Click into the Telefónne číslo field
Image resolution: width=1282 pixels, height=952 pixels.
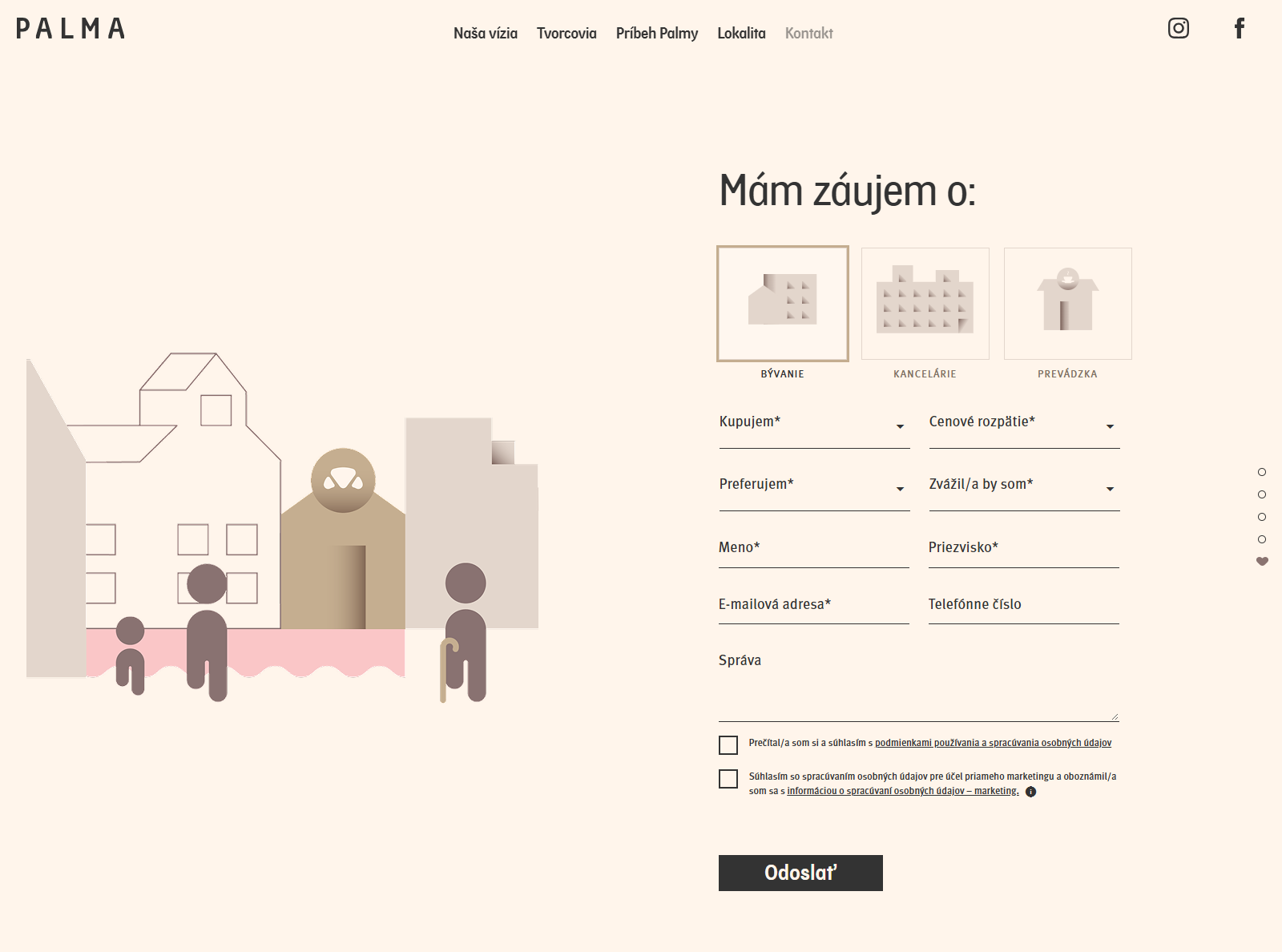click(x=1024, y=605)
